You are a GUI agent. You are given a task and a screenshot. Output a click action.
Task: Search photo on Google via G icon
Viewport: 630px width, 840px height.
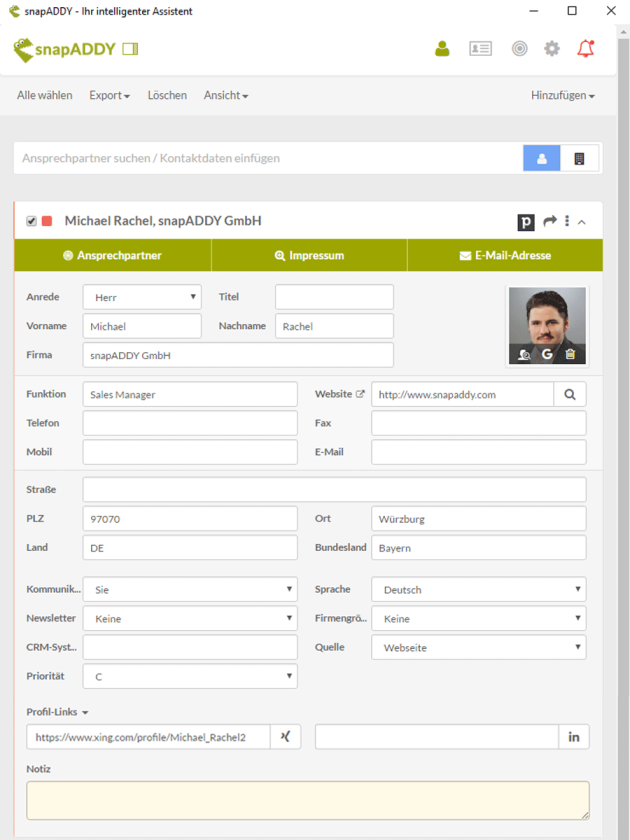pos(547,354)
